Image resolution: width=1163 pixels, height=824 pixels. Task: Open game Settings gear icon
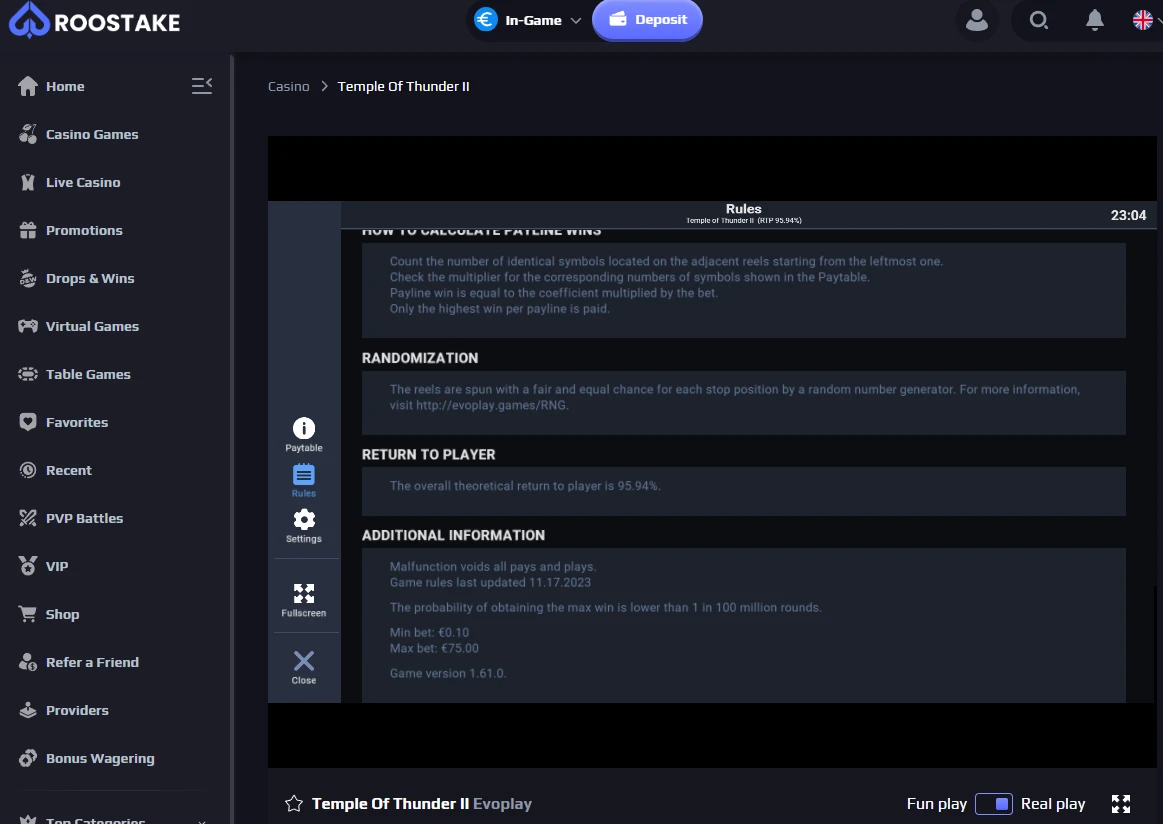click(303, 519)
